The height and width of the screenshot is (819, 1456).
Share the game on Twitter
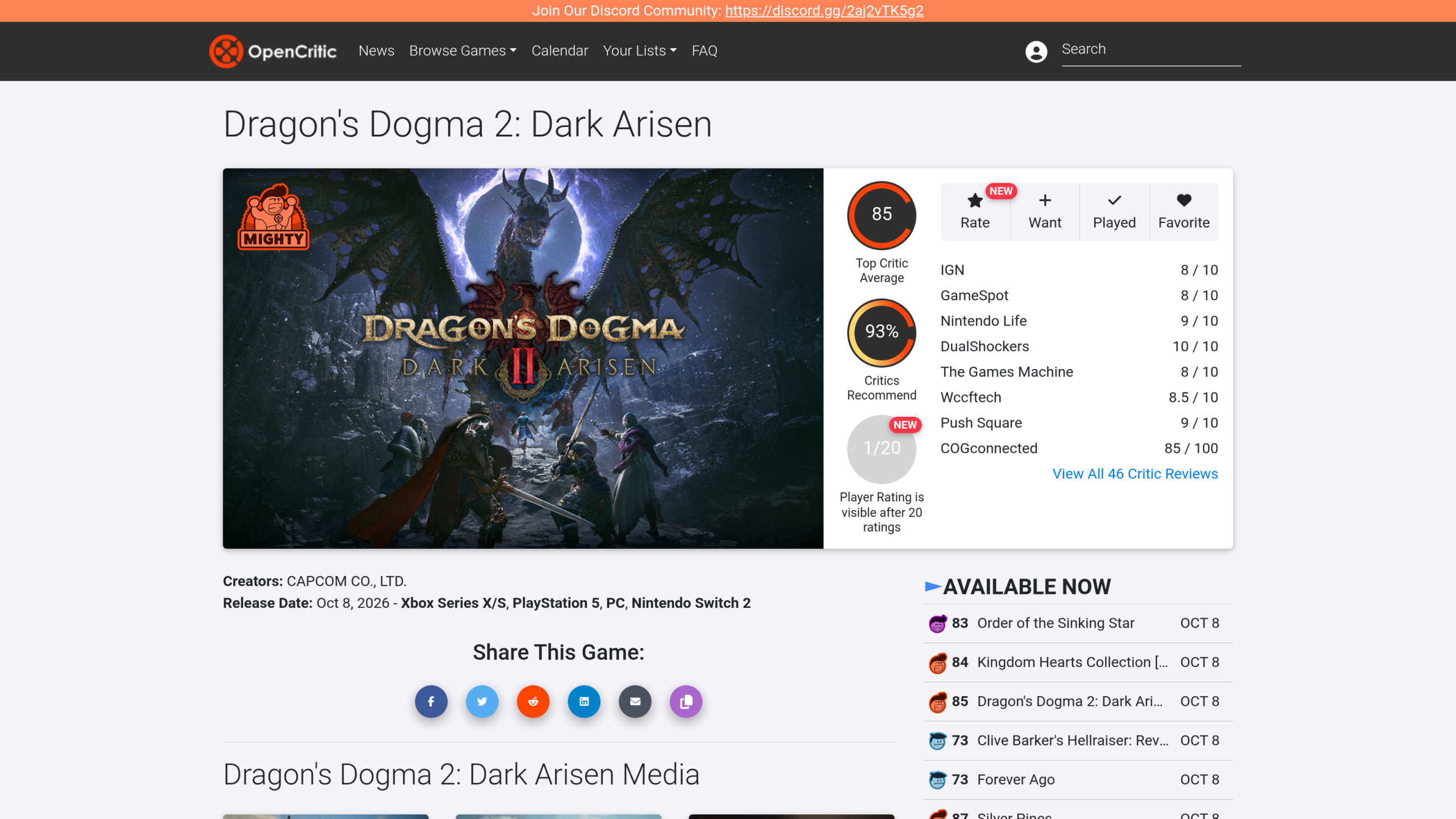[482, 701]
